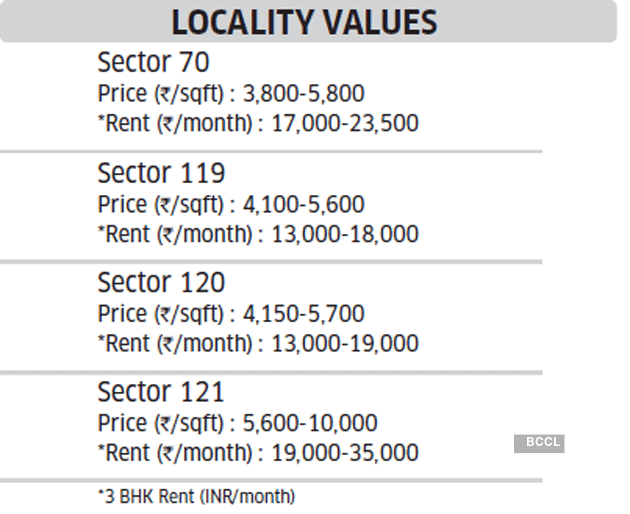Screen dimensions: 630x514
Task: Select the Sector 119 heading
Action: (x=161, y=173)
